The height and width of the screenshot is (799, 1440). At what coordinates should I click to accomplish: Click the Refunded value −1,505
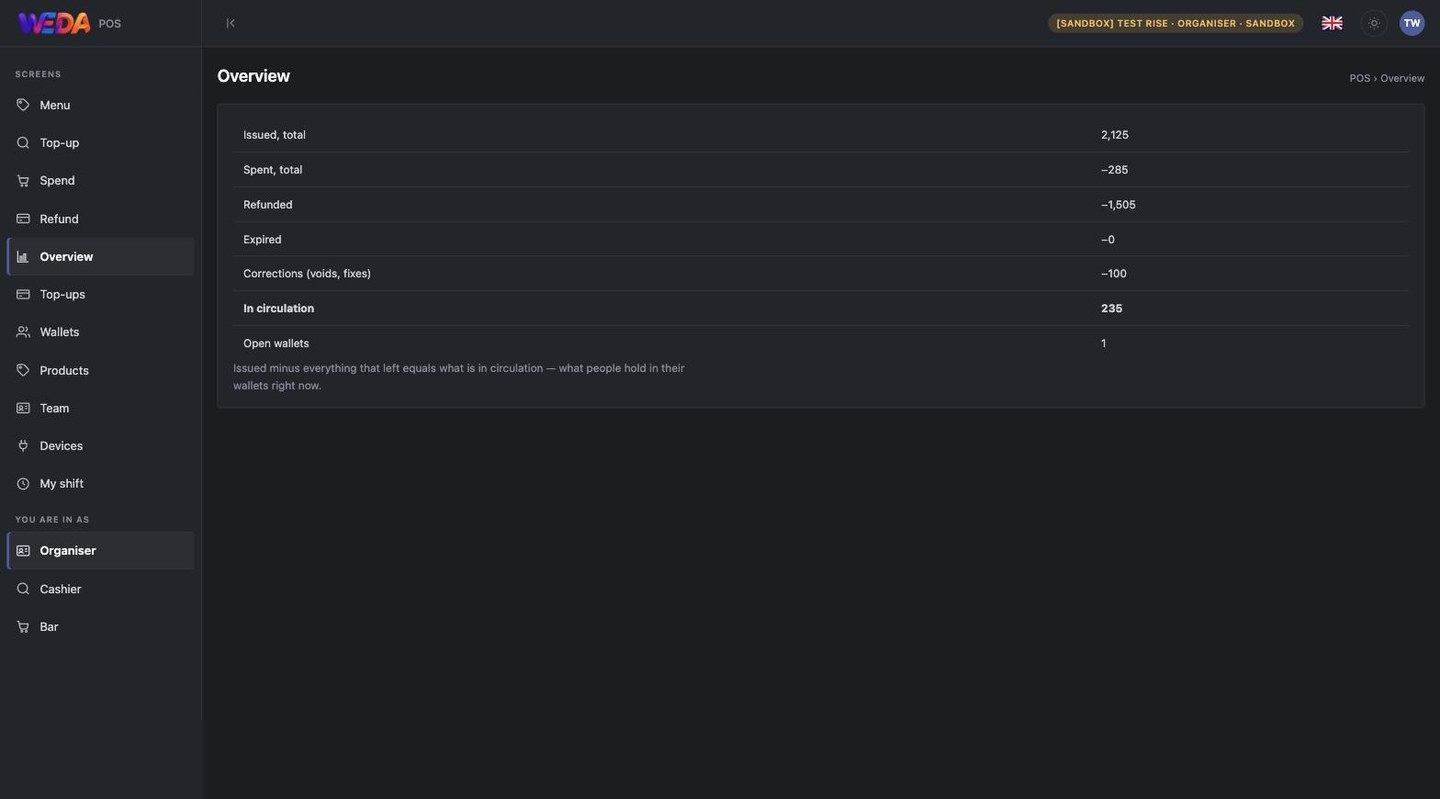(1119, 205)
